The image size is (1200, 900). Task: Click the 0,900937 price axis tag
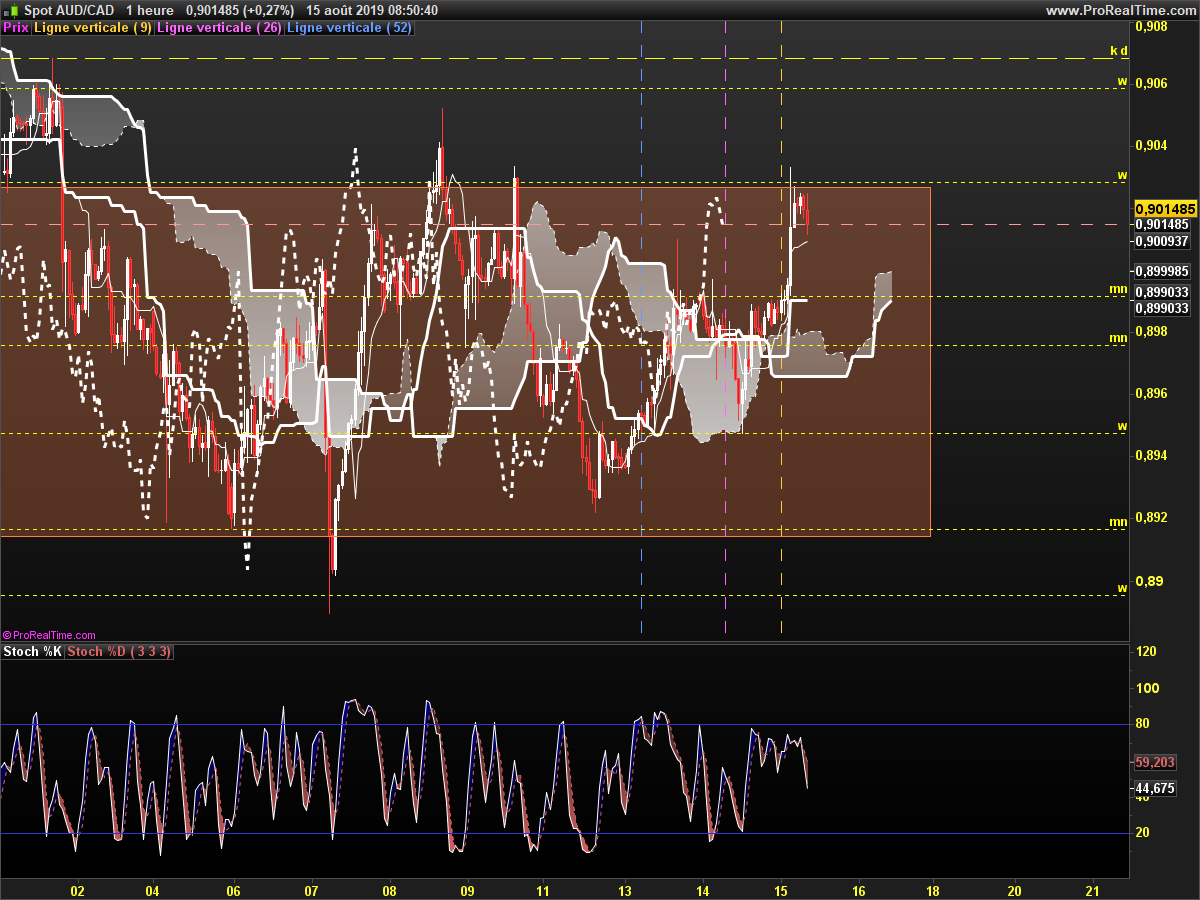pyautogui.click(x=1161, y=241)
